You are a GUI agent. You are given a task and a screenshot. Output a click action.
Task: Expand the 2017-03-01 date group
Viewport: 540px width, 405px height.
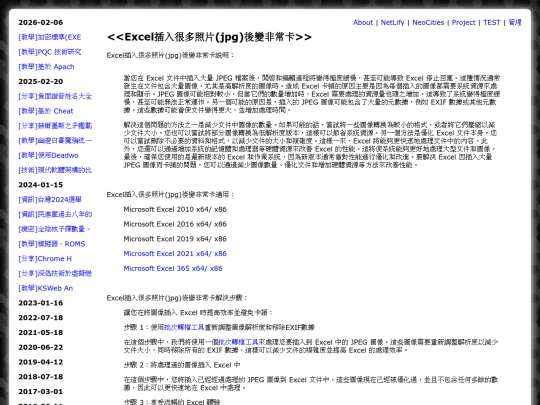click(41, 392)
